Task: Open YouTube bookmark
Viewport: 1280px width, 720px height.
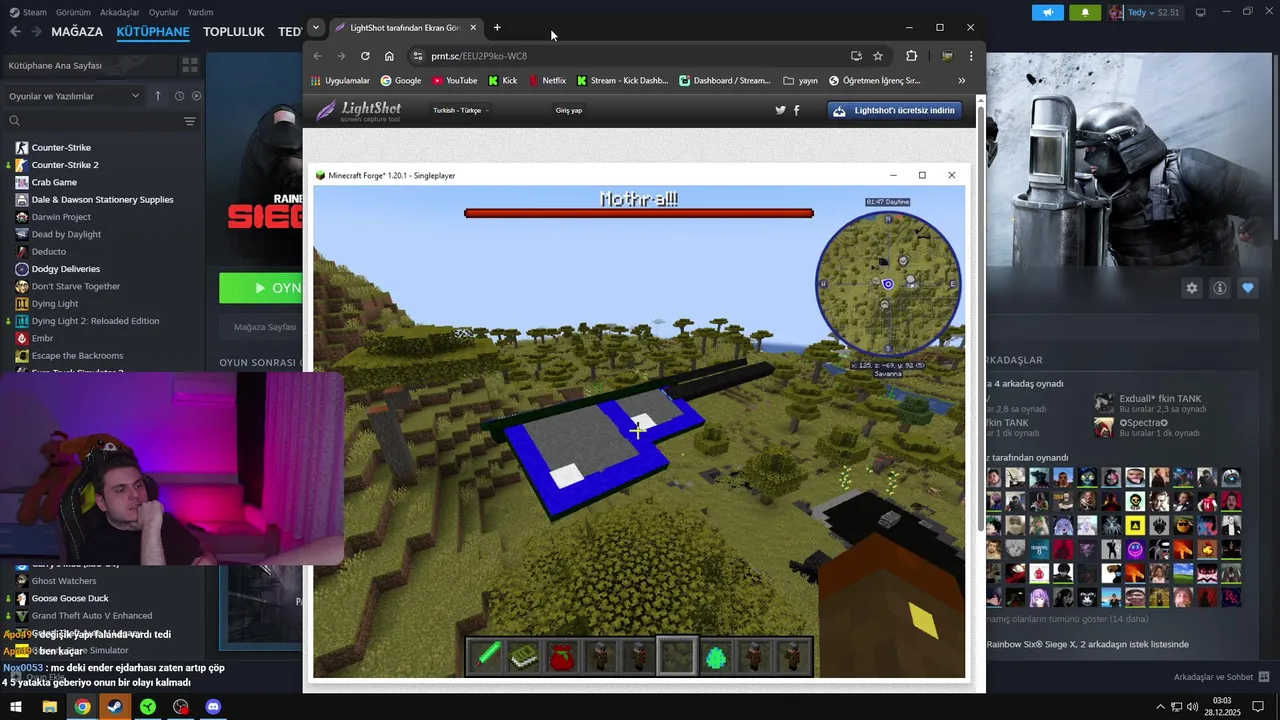Action: 454,80
